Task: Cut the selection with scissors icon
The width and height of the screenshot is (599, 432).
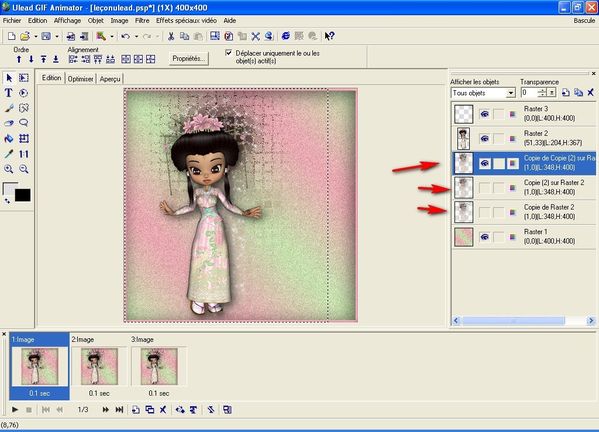Action: click(x=171, y=36)
